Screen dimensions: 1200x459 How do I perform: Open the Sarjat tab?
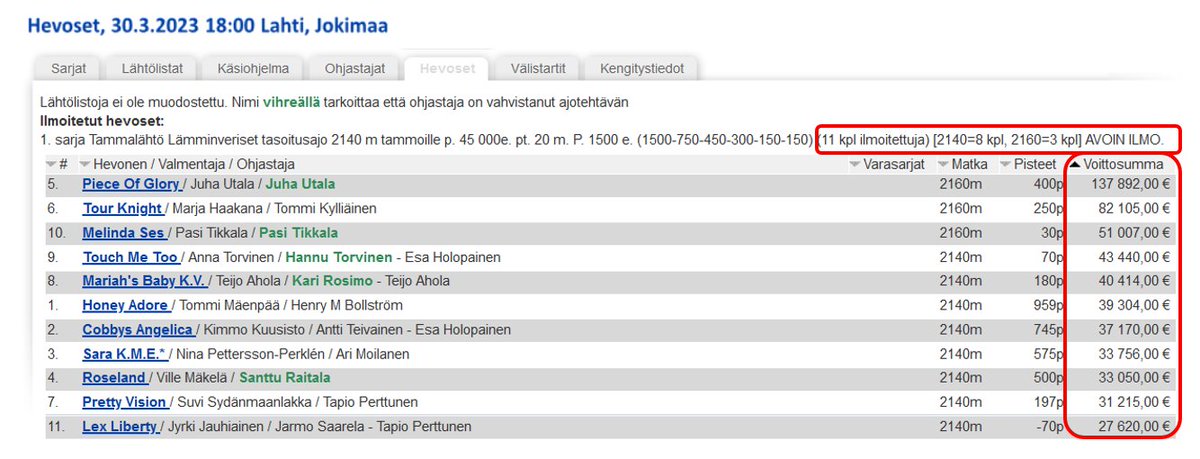[69, 69]
